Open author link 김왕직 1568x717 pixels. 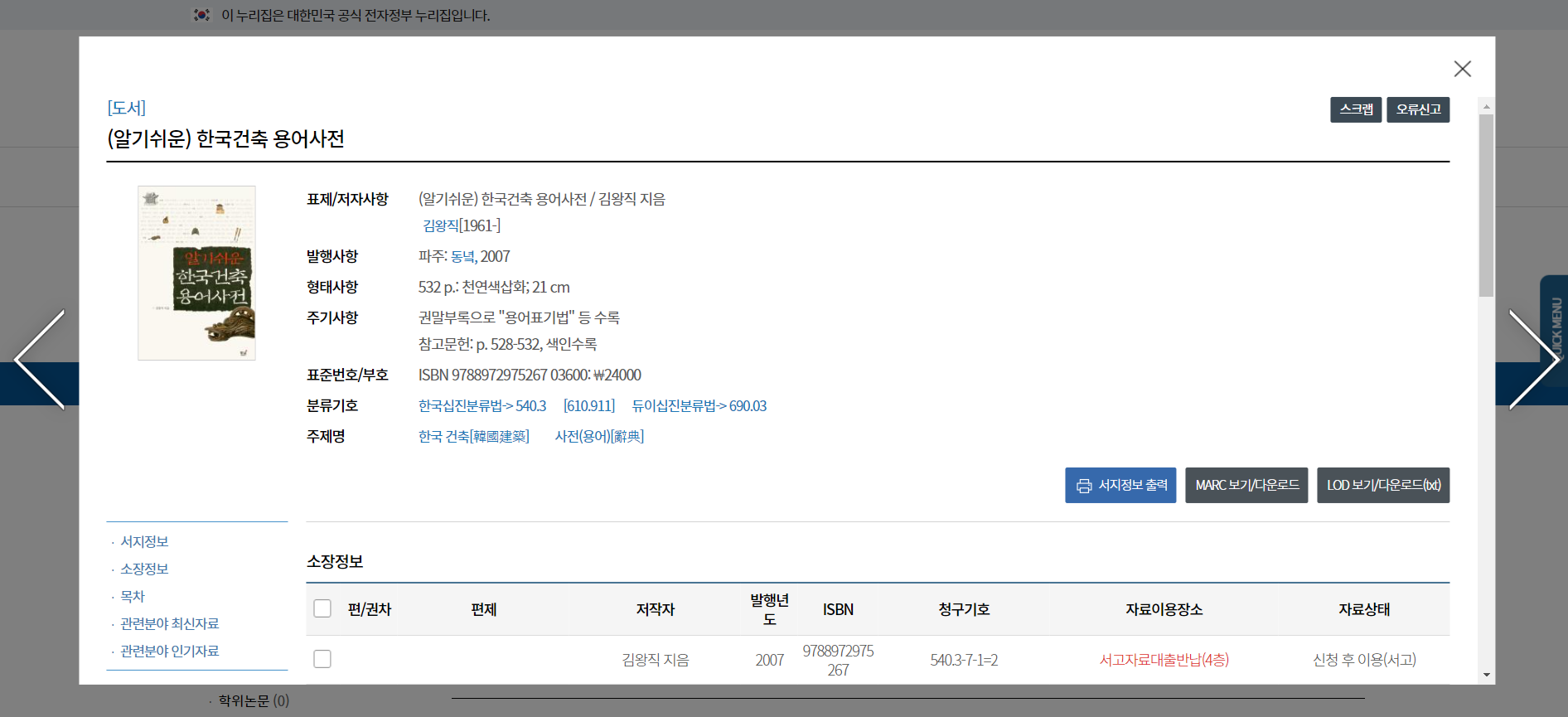click(x=441, y=225)
